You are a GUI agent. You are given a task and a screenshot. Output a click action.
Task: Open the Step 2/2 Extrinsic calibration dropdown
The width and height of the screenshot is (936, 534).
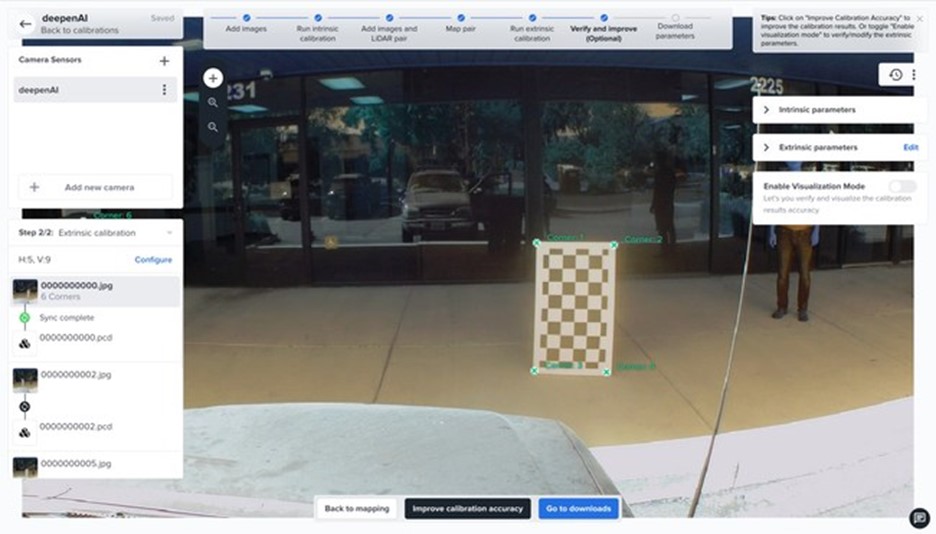point(168,233)
